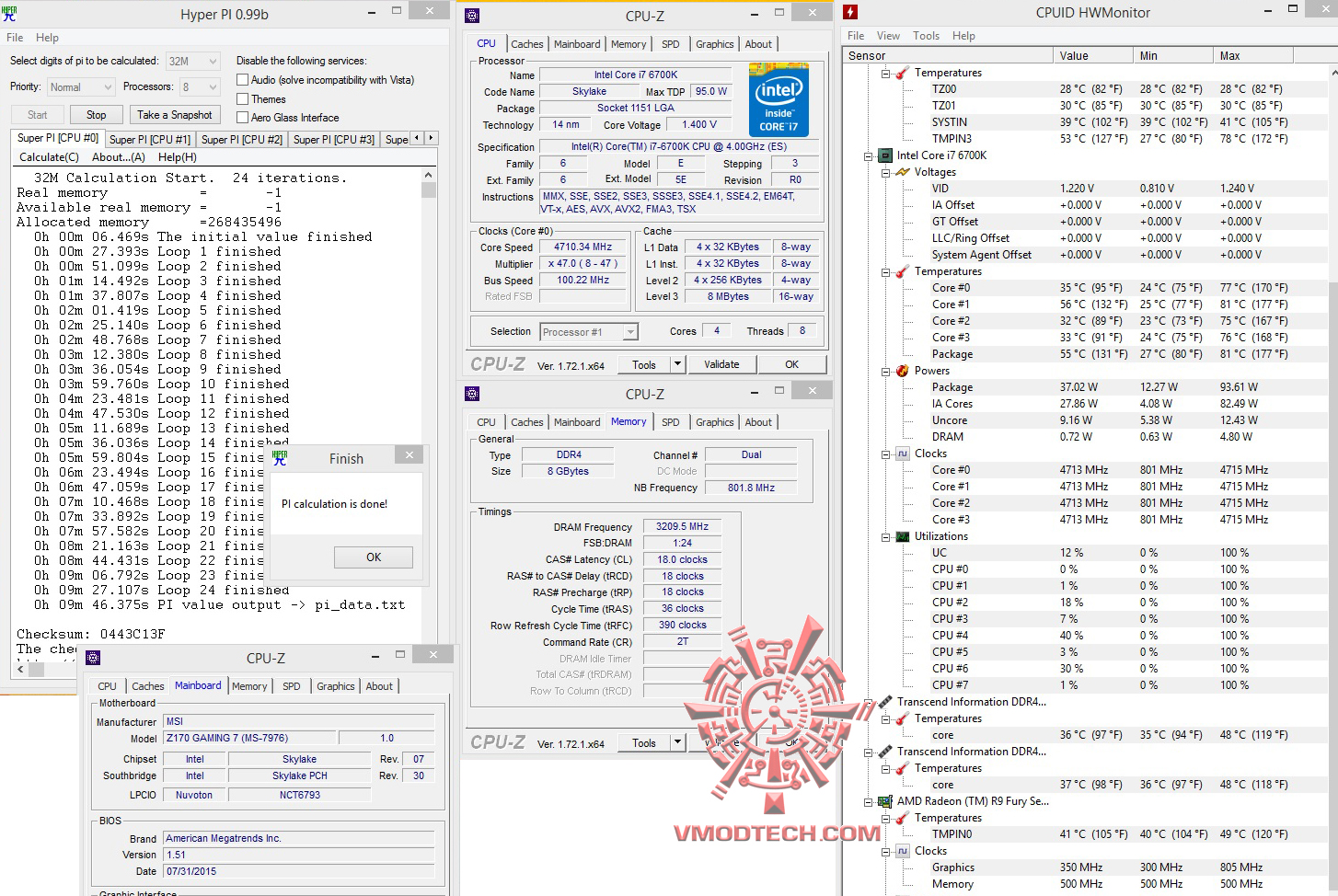Click the Z170 GAMING 7 (MS-7976) model field
The height and width of the screenshot is (896, 1338).
click(249, 738)
